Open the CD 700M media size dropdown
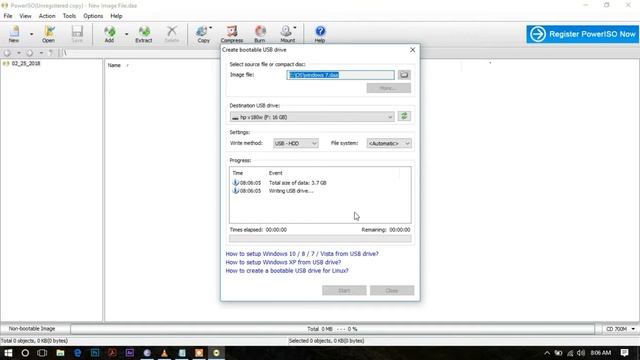The height and width of the screenshot is (360, 640). [620, 329]
